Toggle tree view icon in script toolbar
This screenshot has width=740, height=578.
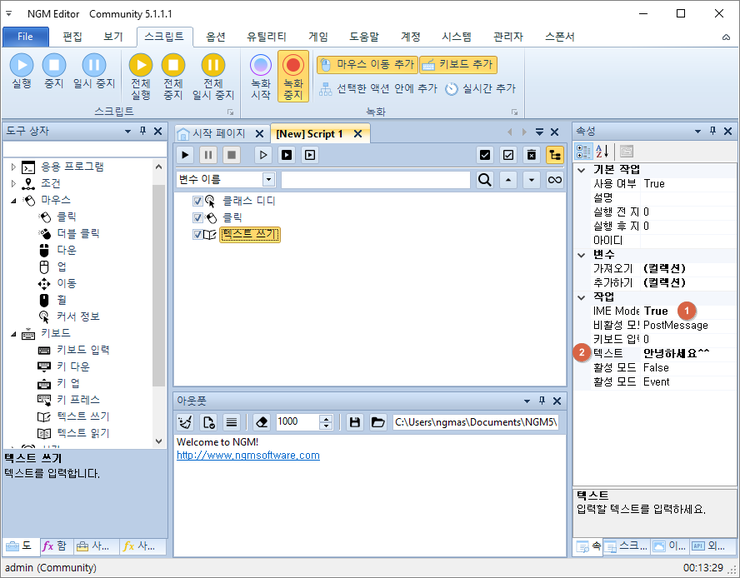555,155
